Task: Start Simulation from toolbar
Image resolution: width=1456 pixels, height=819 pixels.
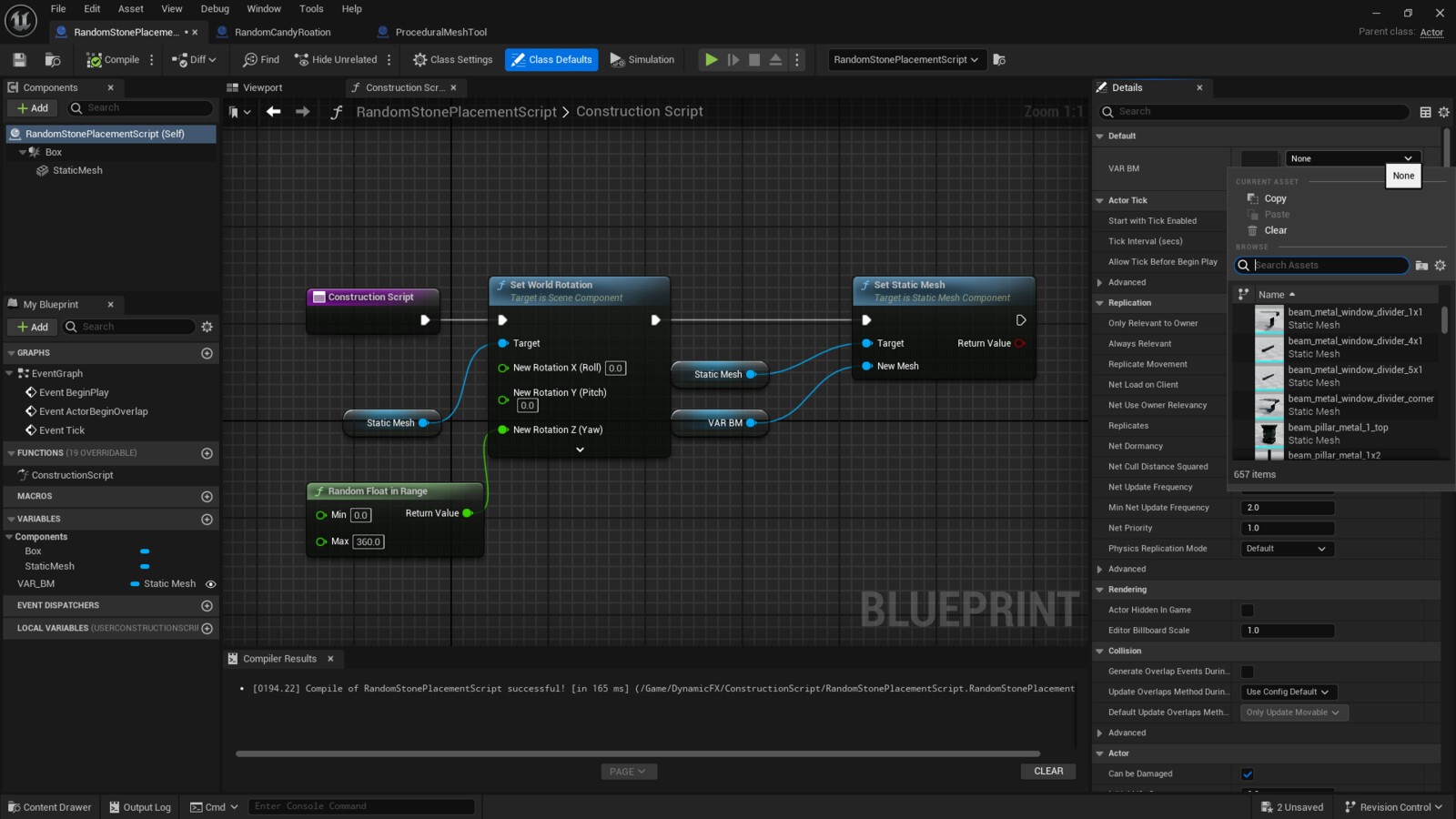Action: pyautogui.click(x=642, y=60)
